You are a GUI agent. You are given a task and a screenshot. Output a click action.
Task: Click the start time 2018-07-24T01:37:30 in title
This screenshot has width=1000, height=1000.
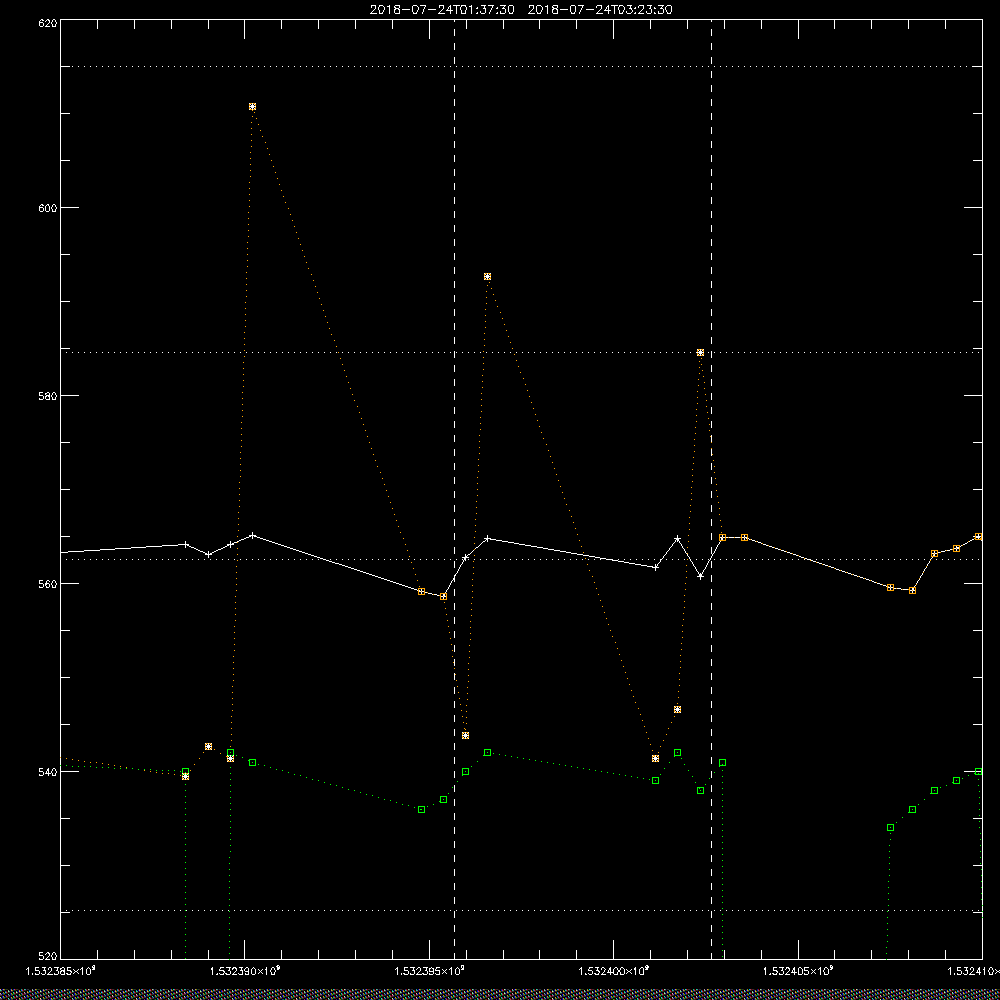coord(442,10)
